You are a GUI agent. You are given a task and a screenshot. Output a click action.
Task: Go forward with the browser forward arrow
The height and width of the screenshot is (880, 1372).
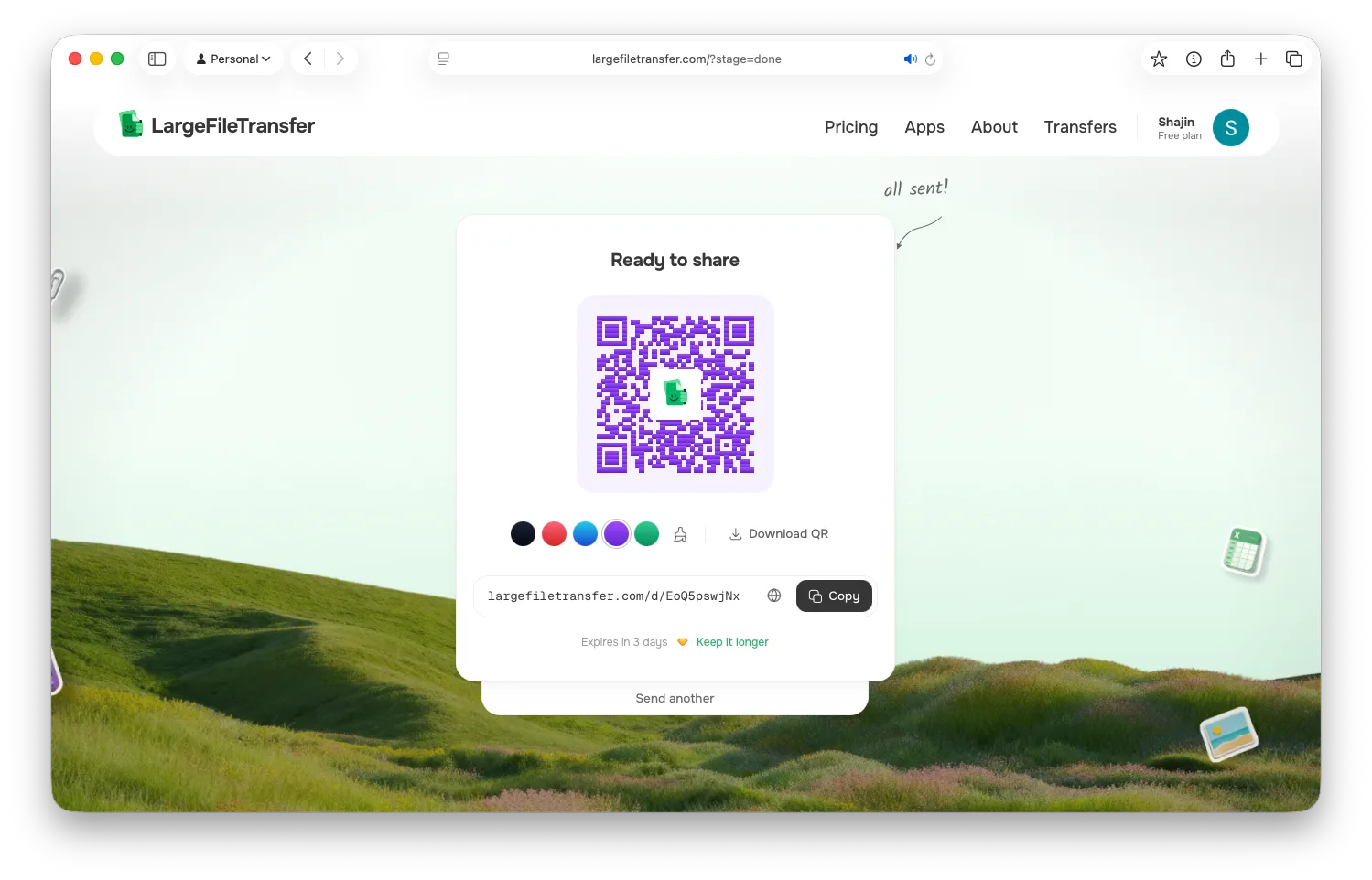(340, 59)
